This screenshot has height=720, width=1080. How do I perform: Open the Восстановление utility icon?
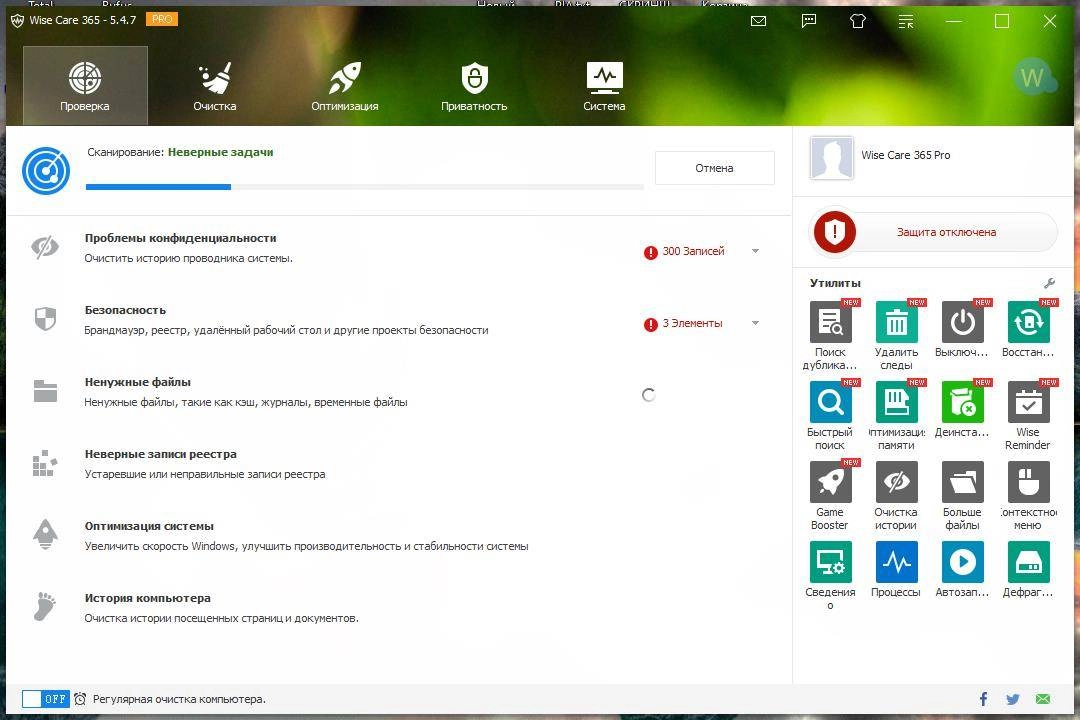[1028, 322]
